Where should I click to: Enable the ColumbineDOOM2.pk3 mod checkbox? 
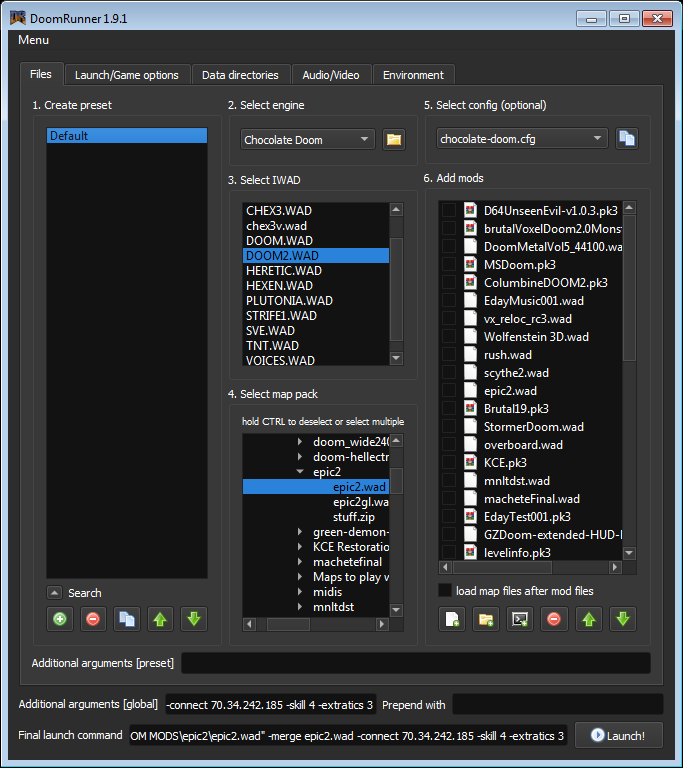pyautogui.click(x=449, y=282)
